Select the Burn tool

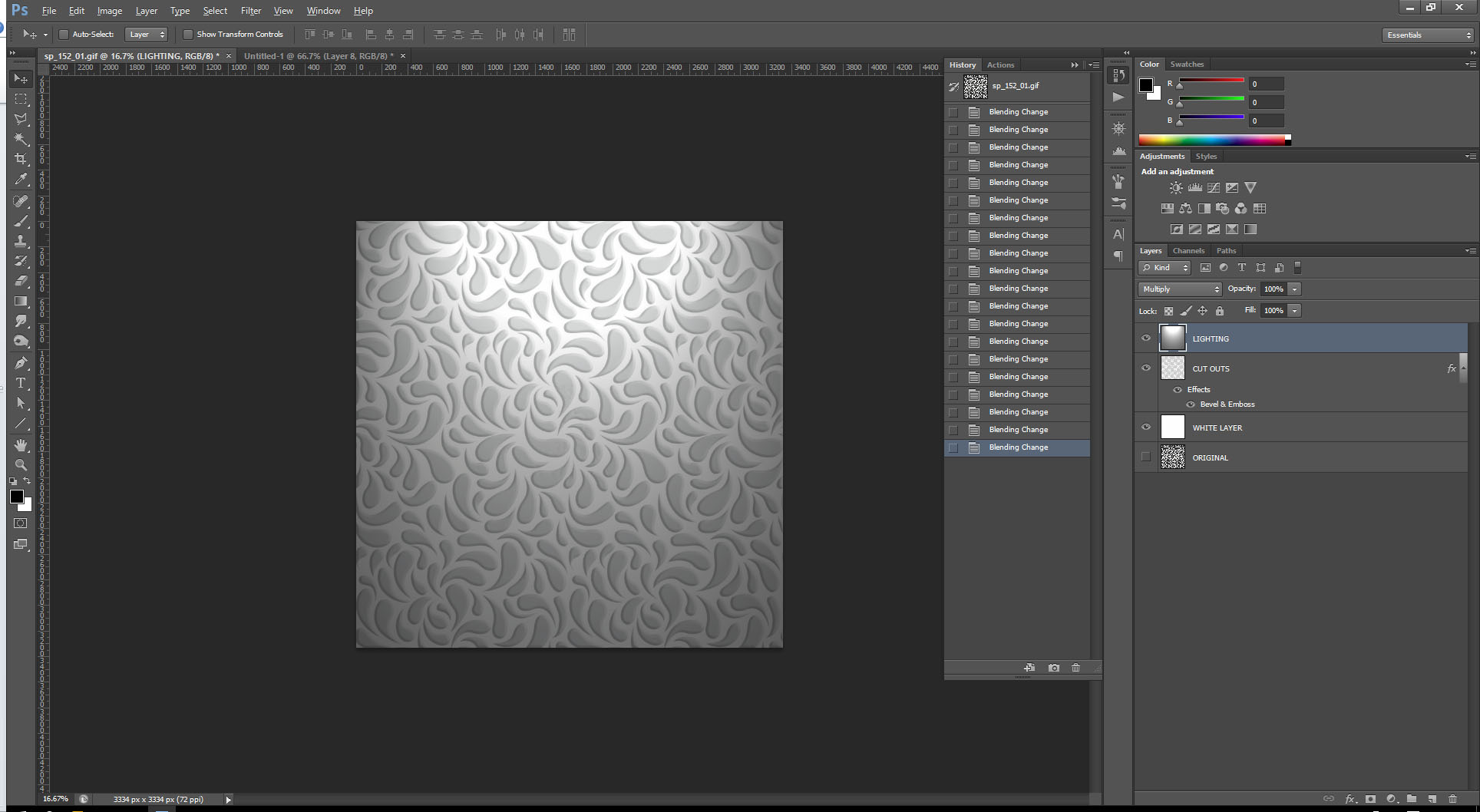pyautogui.click(x=21, y=341)
